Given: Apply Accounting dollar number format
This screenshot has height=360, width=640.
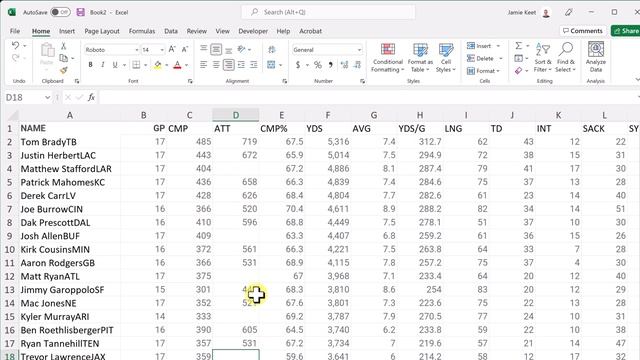Looking at the screenshot, I should (298, 64).
